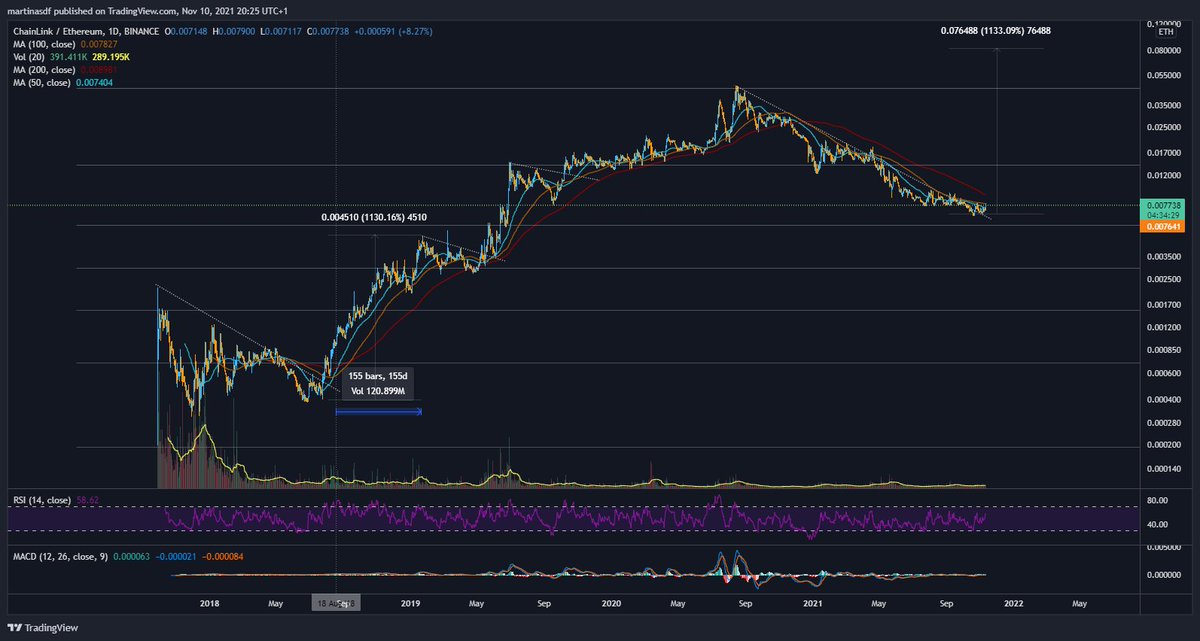The height and width of the screenshot is (641, 1200).
Task: Click the 155 bars, 155d date range tooltip
Action: (378, 385)
